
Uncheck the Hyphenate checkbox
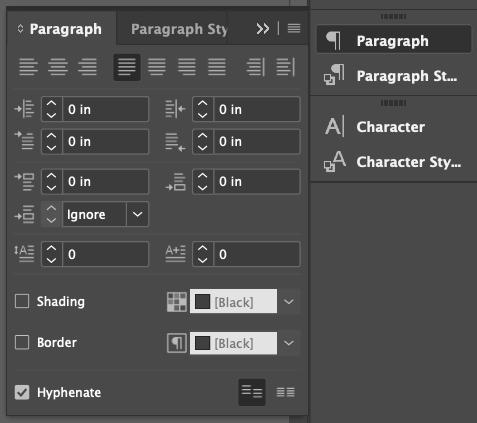[22, 392]
